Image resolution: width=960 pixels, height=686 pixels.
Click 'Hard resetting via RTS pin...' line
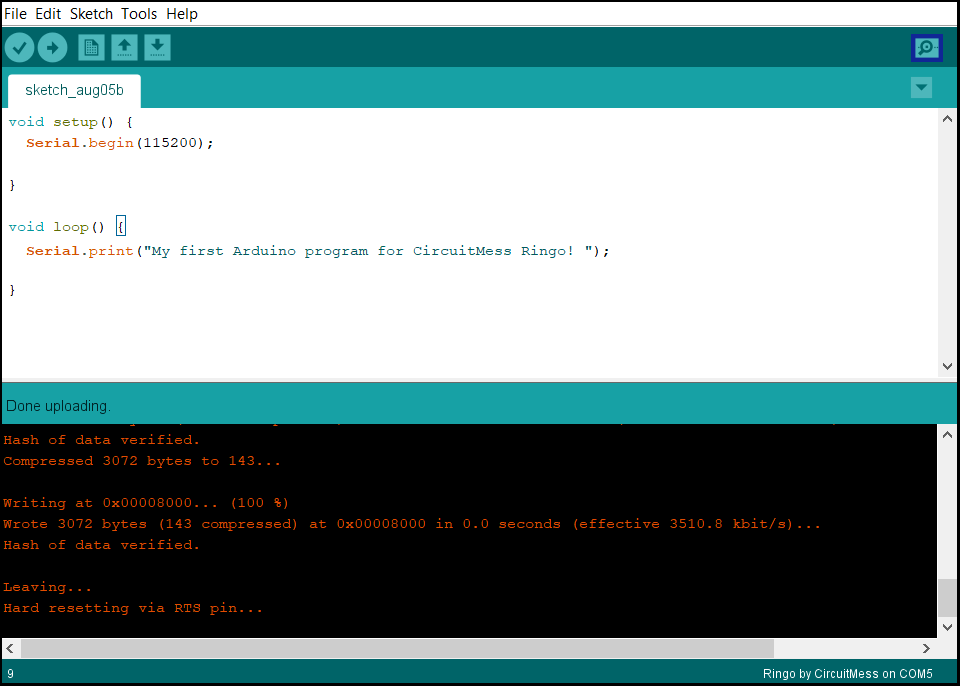(133, 608)
